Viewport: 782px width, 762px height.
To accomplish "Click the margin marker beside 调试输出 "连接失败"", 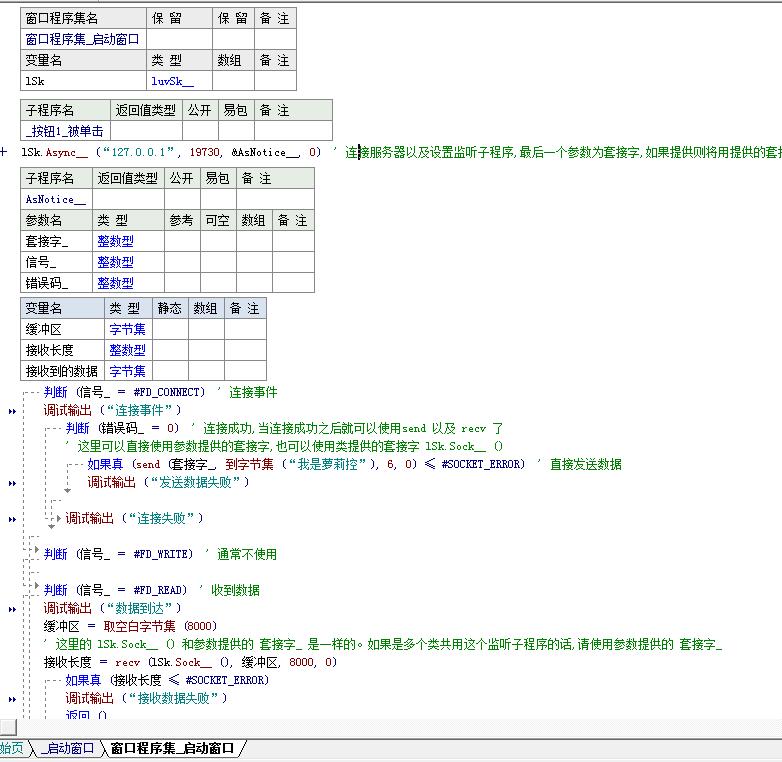I will click(x=13, y=519).
